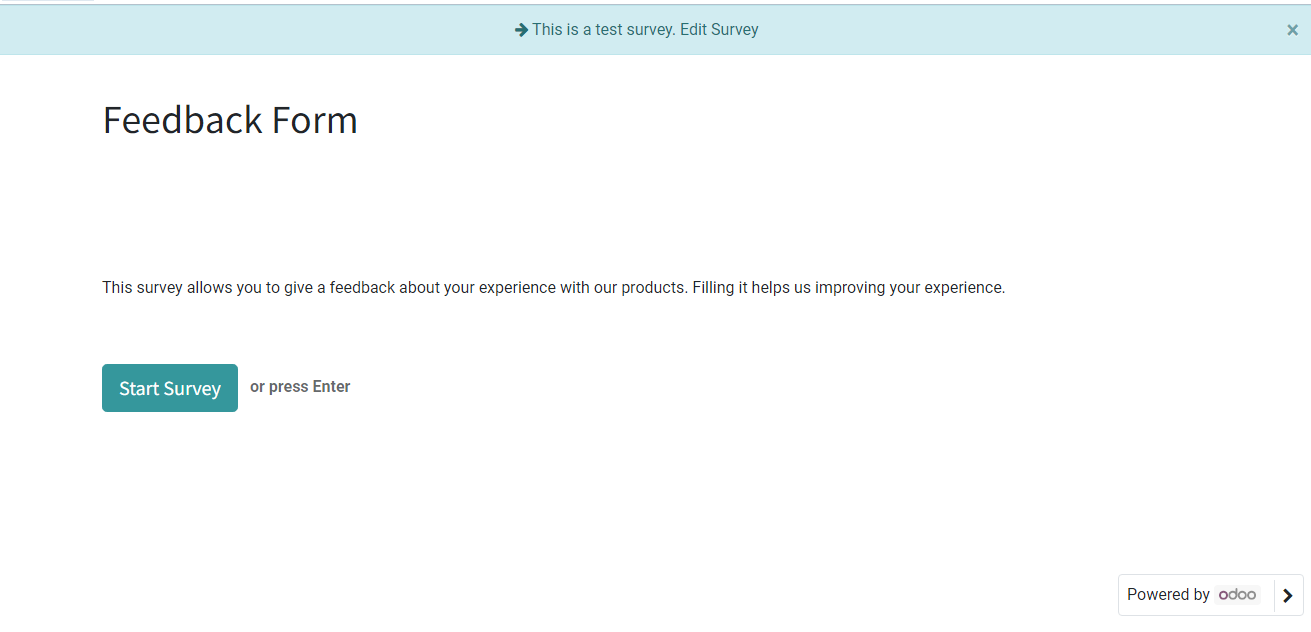Expand the Powered by Odoo chevron arrow
This screenshot has height=632, width=1311.
pos(1288,595)
